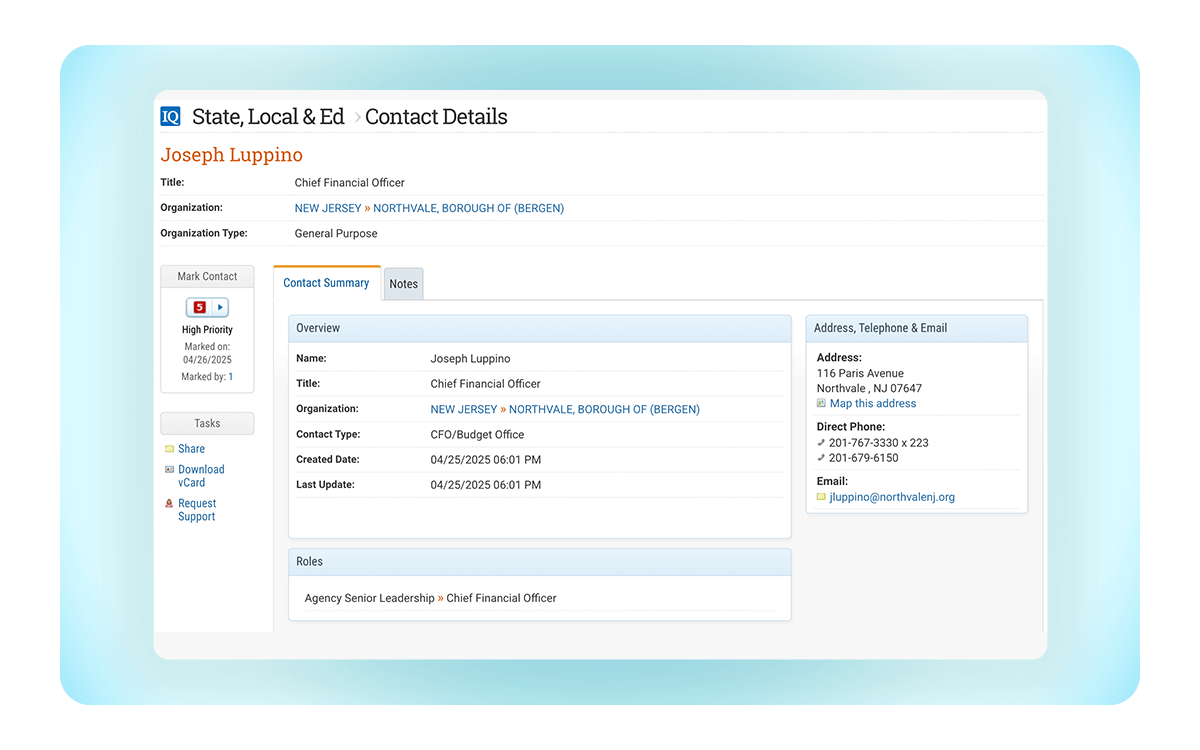Viewport: 1200px width, 750px height.
Task: Click the envelope icon beside the email address
Action: pyautogui.click(x=821, y=497)
